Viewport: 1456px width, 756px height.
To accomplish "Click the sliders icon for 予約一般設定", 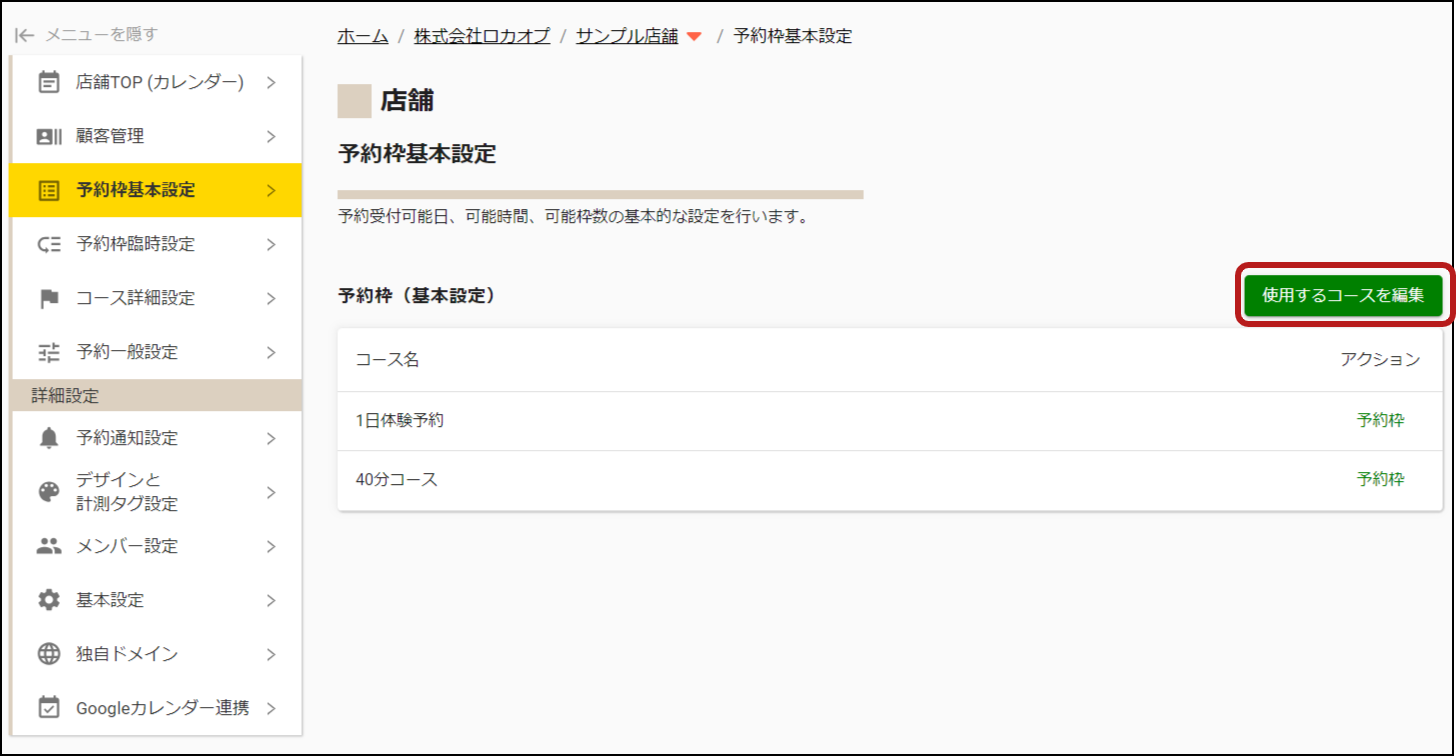I will pyautogui.click(x=48, y=352).
